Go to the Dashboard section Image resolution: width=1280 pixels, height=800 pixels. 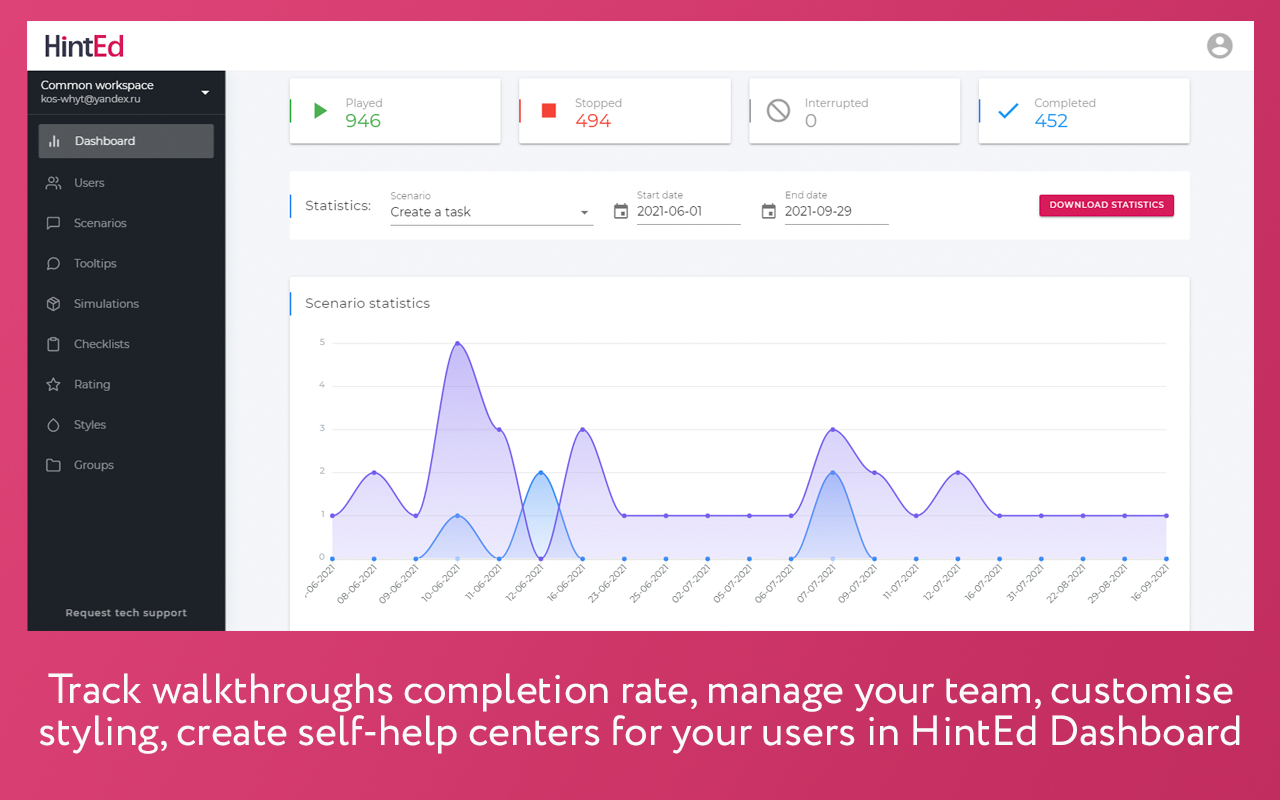pos(126,141)
